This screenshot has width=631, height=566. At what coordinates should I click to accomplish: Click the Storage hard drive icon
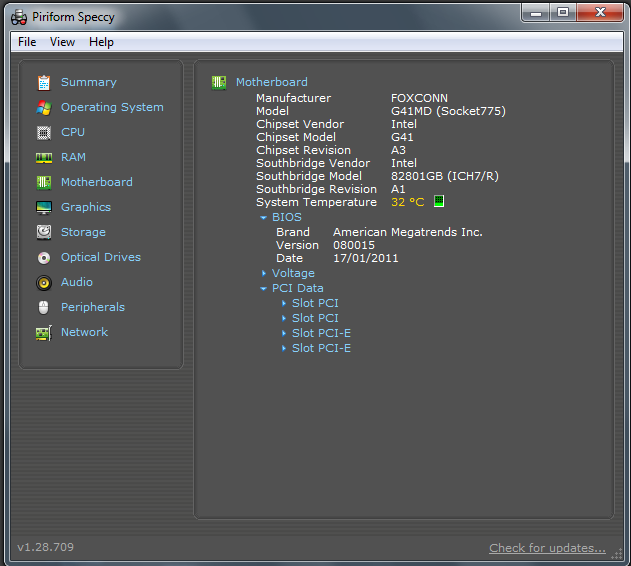point(44,233)
